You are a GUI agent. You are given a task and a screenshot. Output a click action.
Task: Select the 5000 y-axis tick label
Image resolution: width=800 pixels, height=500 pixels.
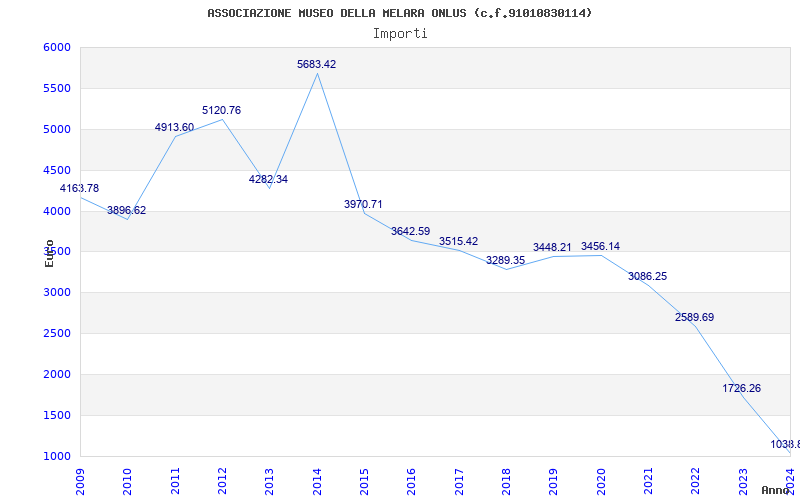click(57, 129)
